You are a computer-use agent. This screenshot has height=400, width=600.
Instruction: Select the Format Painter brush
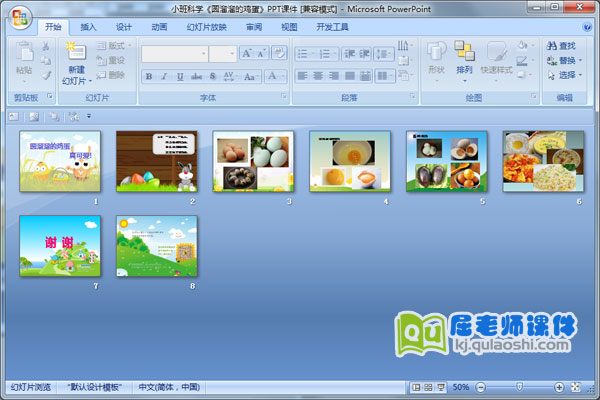click(46, 75)
